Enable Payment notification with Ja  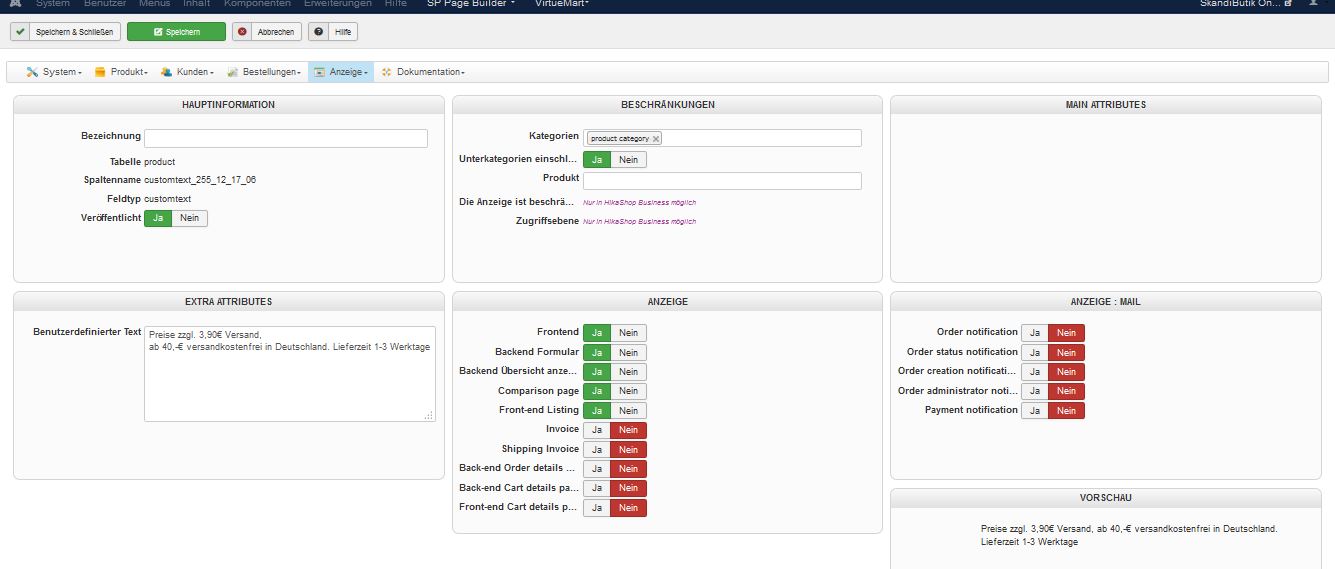[x=1035, y=410]
